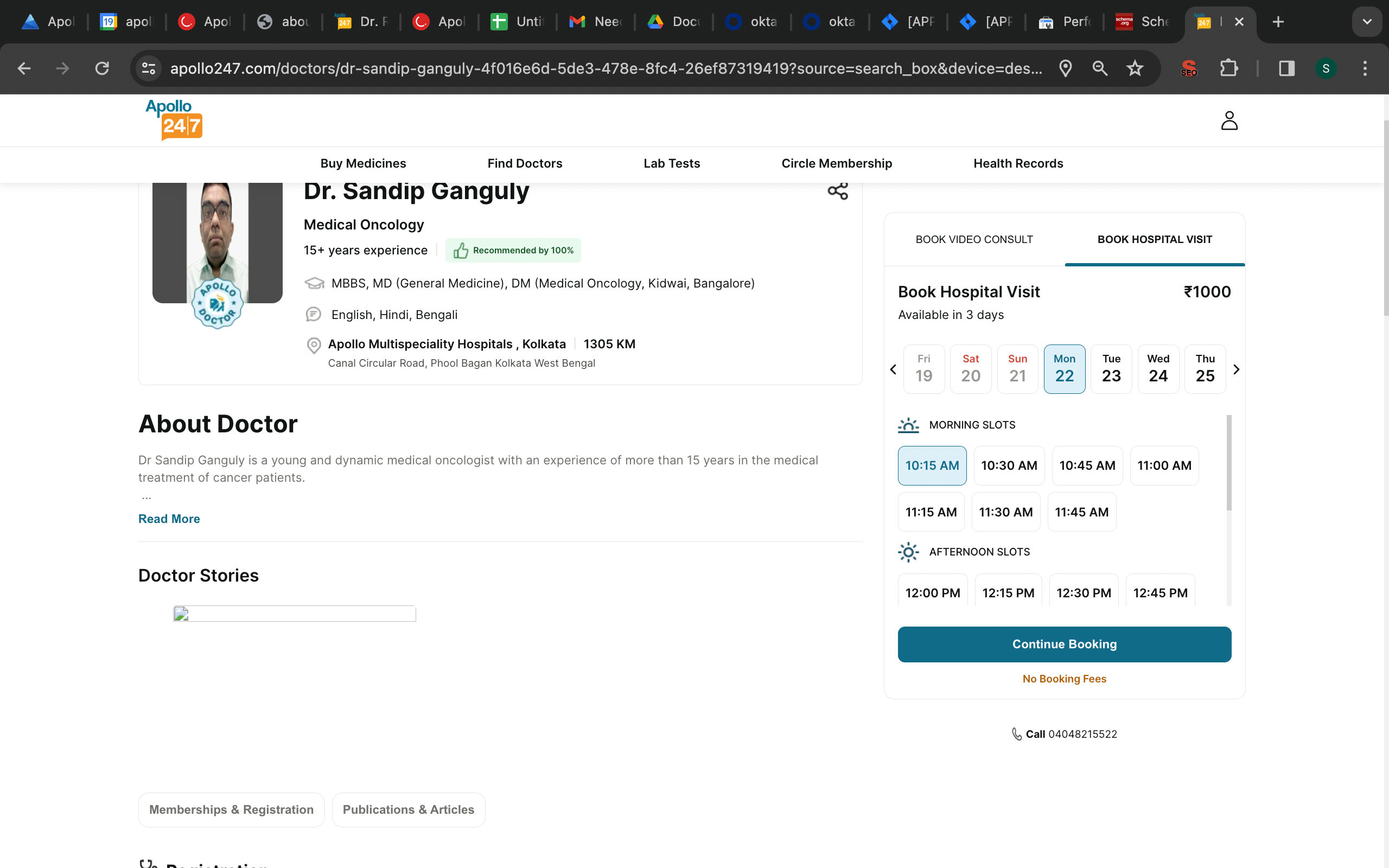This screenshot has width=1389, height=868.
Task: Open the Find Doctors menu item
Action: pyautogui.click(x=525, y=164)
